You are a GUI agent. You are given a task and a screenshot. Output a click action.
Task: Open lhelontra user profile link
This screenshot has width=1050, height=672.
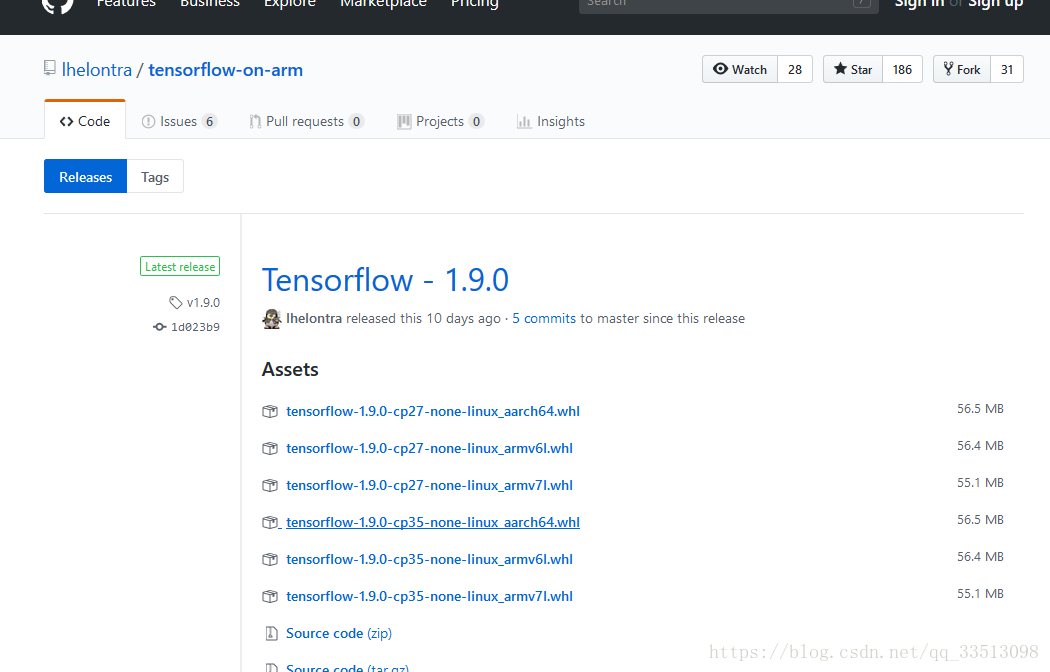[96, 70]
